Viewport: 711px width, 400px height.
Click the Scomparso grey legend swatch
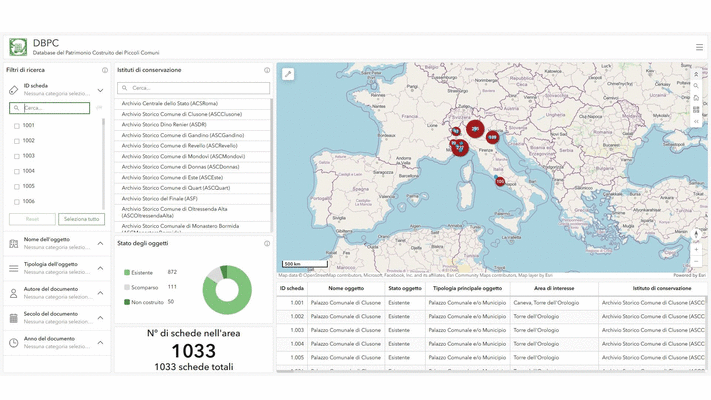point(127,287)
